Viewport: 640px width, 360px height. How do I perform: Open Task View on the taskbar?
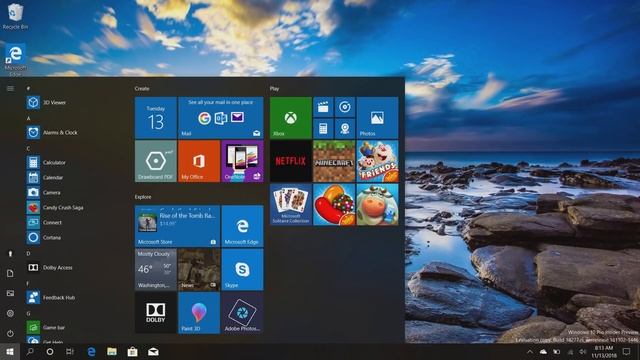(70, 351)
